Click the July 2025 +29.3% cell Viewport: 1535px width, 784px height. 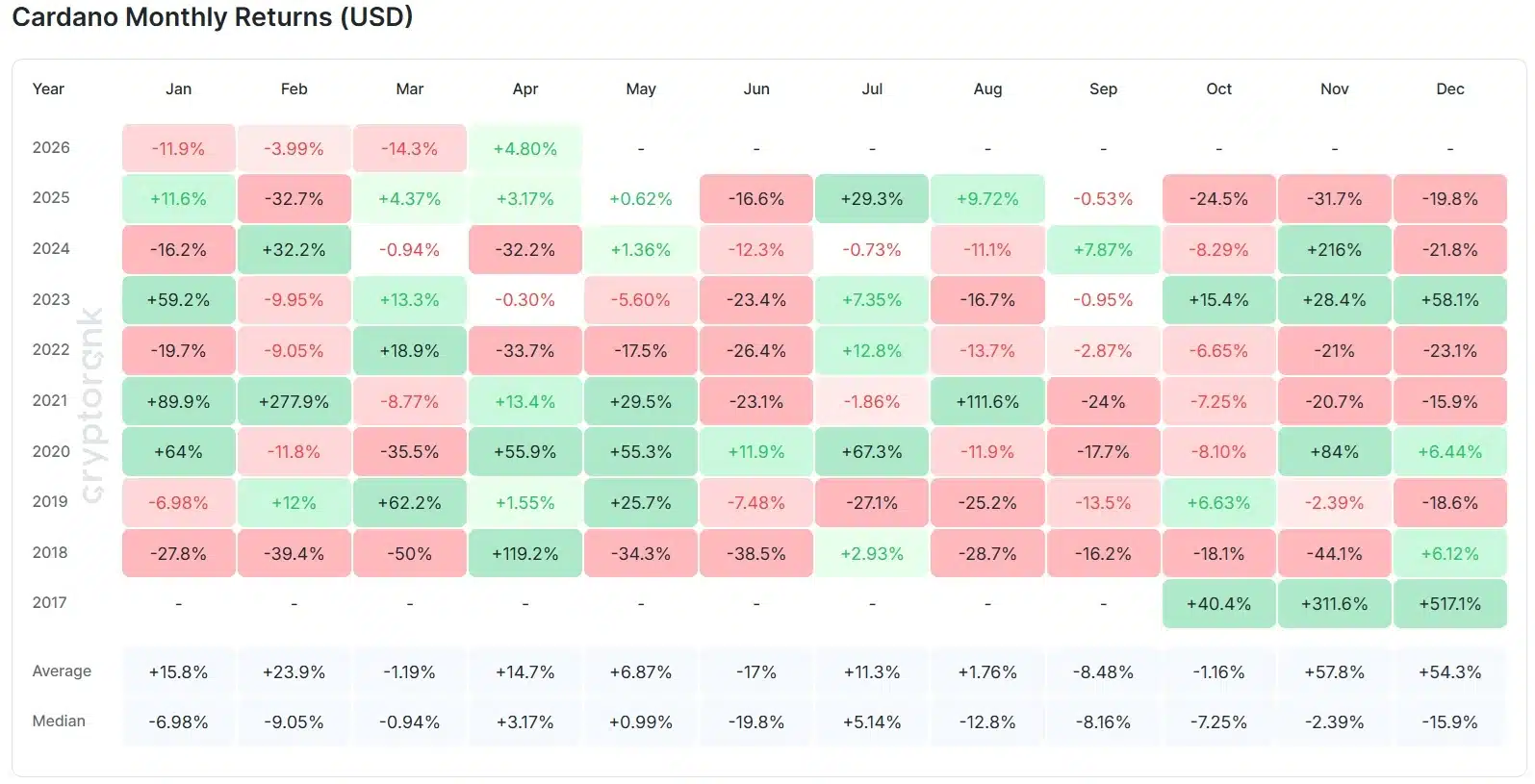(x=871, y=199)
